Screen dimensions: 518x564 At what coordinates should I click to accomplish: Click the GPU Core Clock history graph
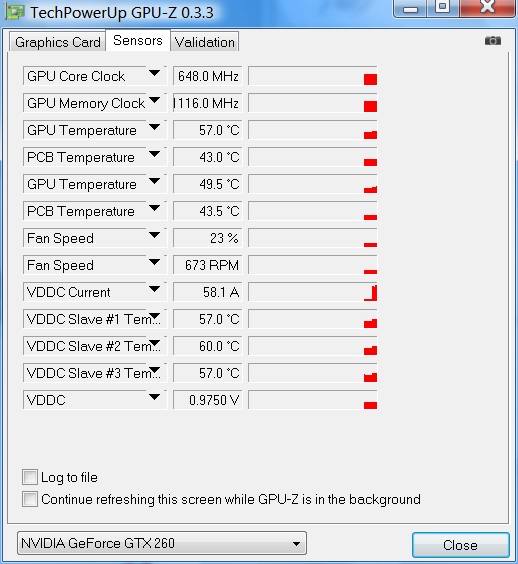(313, 76)
